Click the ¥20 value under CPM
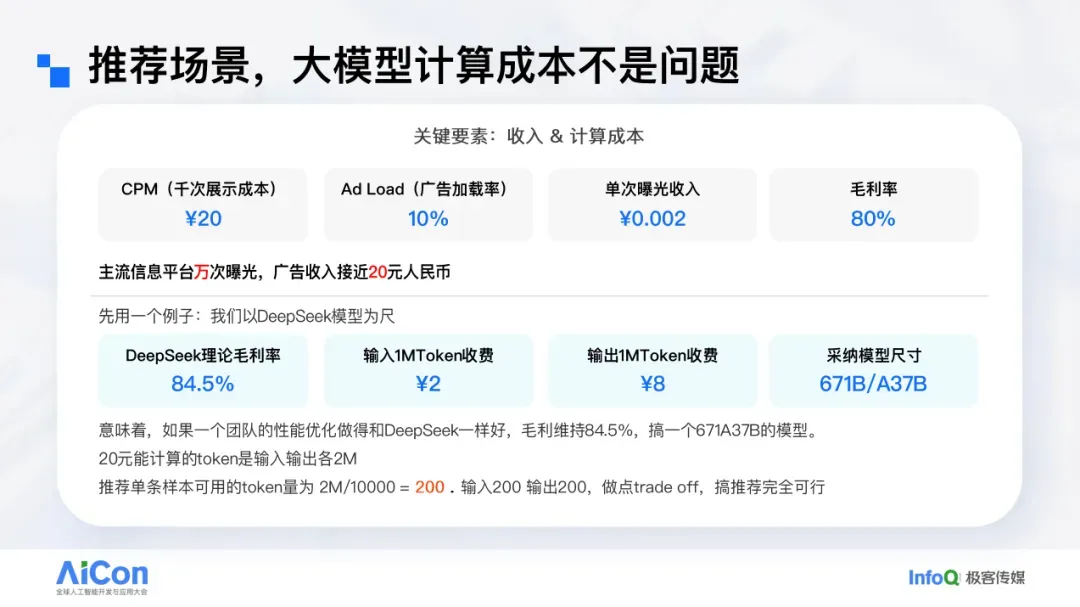 pos(203,219)
